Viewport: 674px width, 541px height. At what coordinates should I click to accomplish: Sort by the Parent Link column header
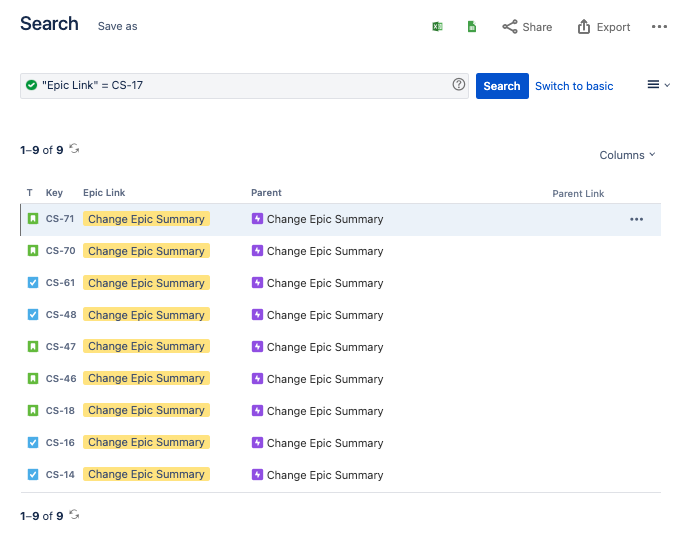[x=578, y=193]
